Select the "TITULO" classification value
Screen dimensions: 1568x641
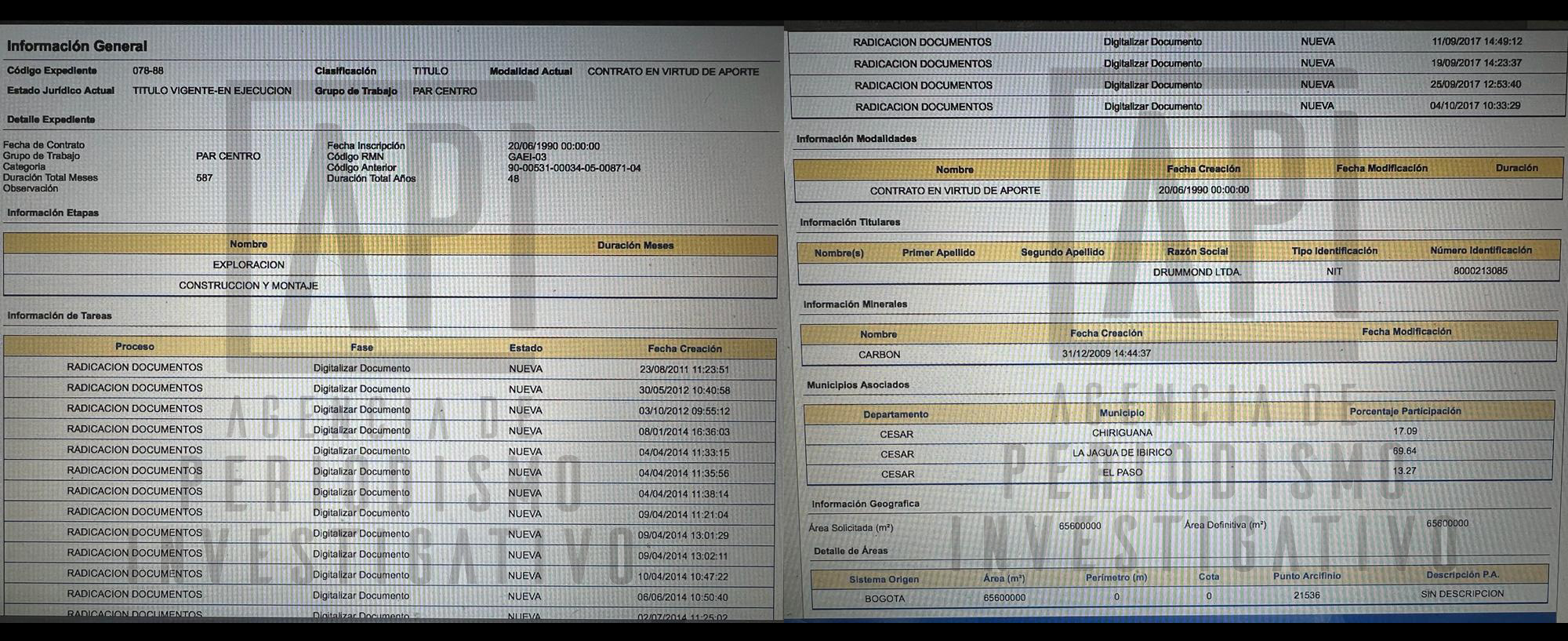point(430,71)
